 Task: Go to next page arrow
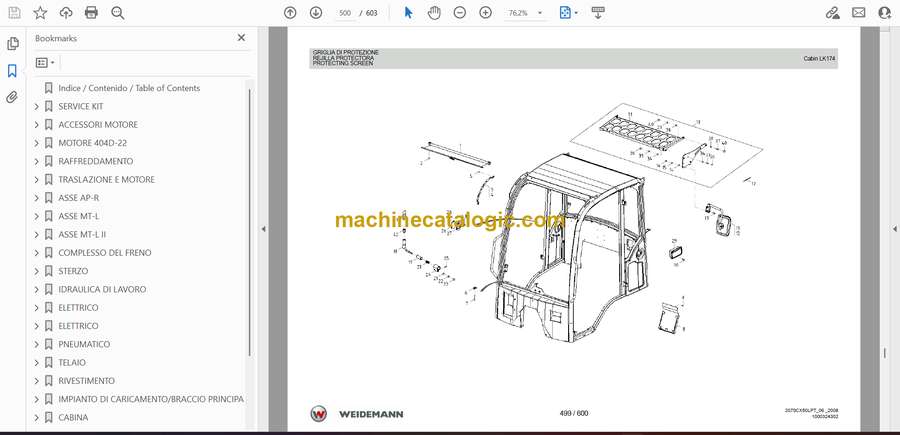[x=316, y=13]
